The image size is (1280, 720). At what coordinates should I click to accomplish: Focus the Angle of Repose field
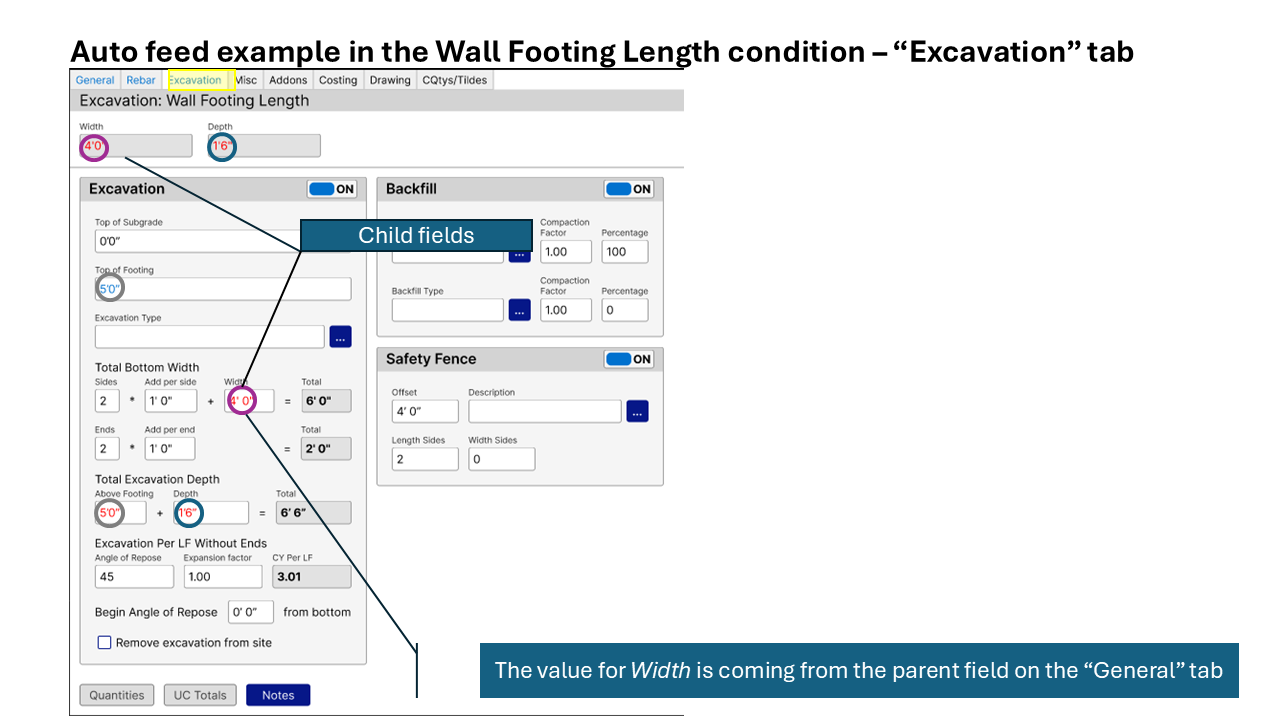(x=134, y=577)
